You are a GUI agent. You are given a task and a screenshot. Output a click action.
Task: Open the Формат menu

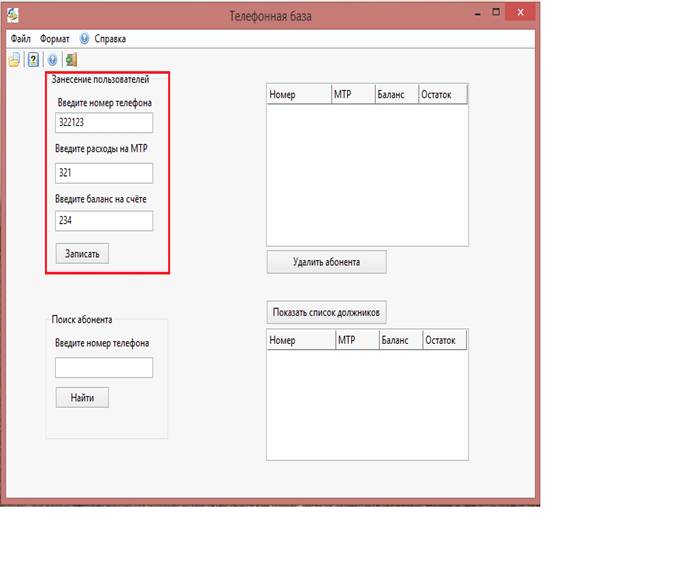pyautogui.click(x=55, y=39)
